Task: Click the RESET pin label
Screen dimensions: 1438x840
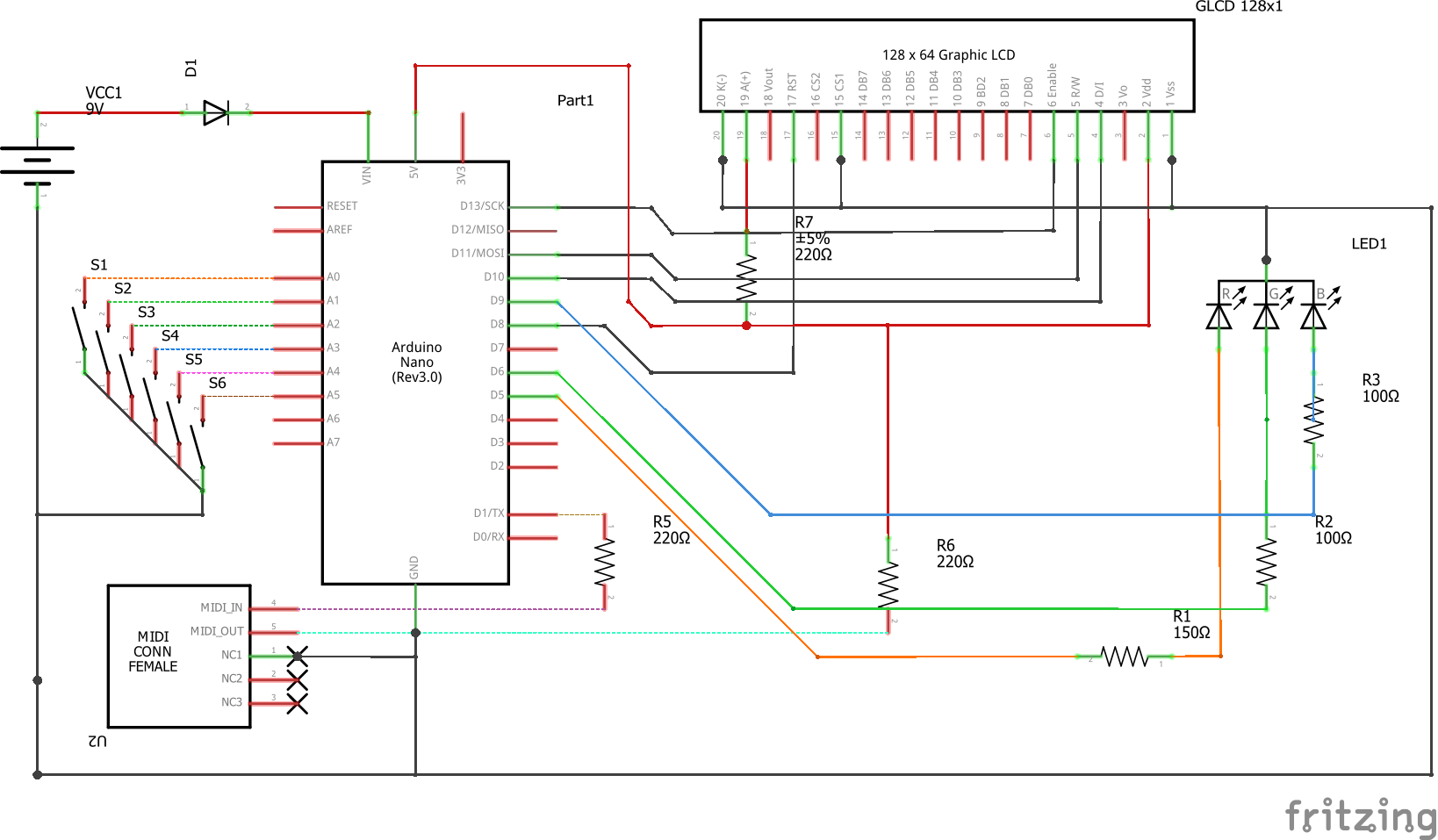Action: 342,206
